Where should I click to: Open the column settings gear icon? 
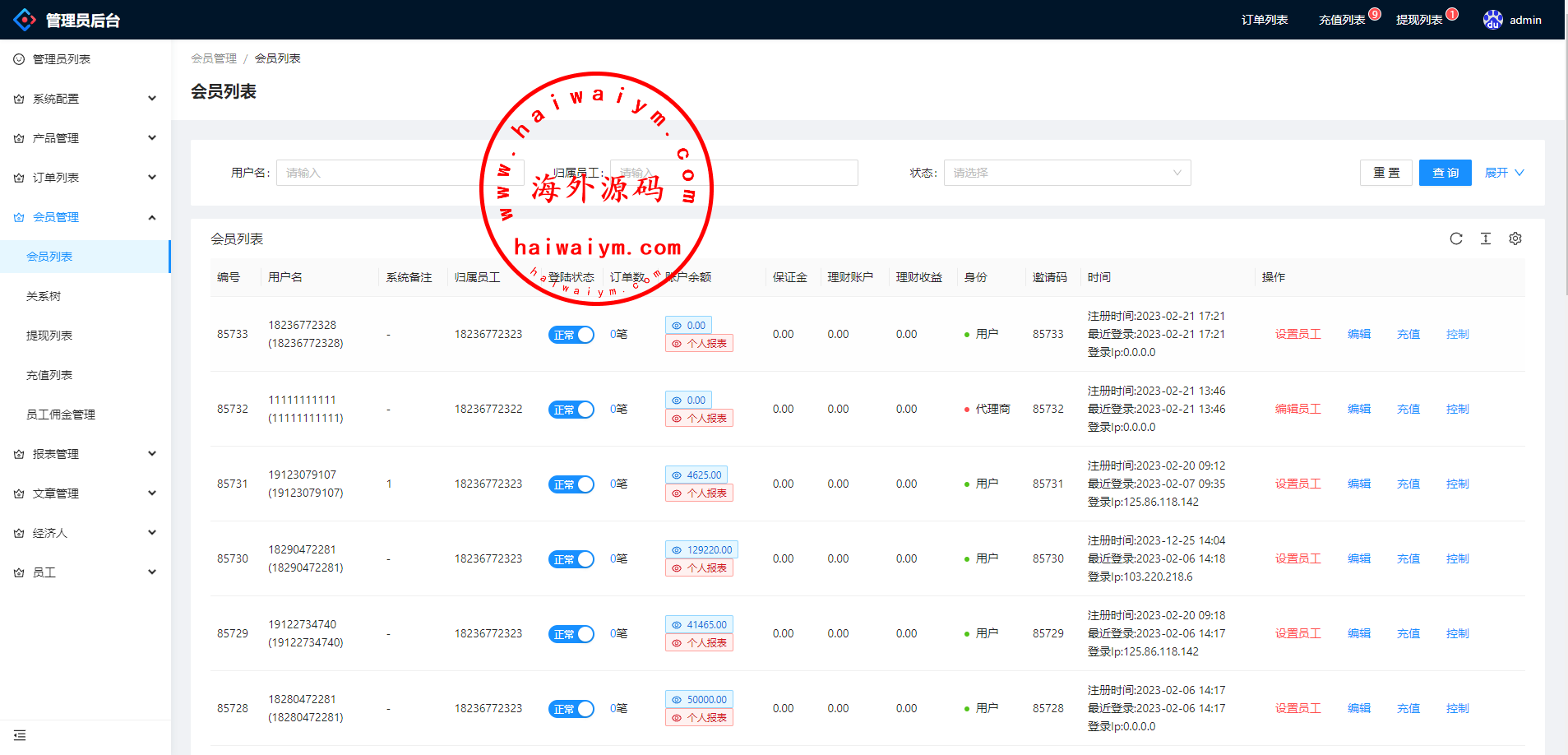point(1515,239)
